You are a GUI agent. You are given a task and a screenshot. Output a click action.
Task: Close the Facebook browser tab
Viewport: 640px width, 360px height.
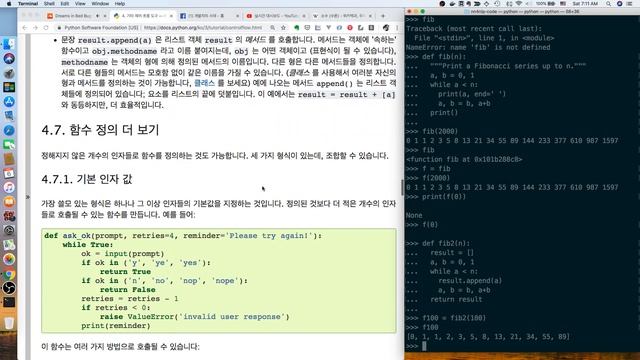(238, 16)
